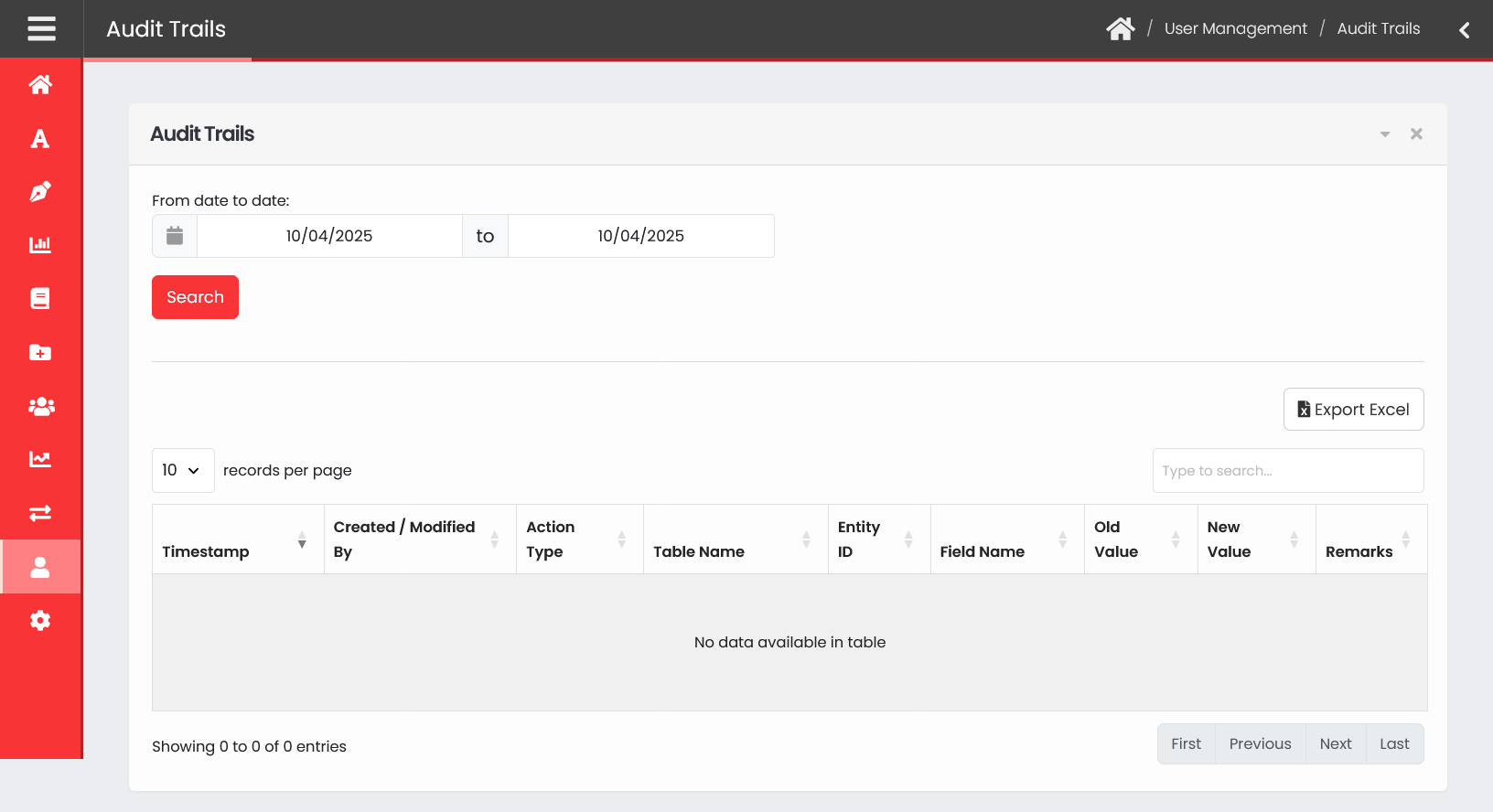The width and height of the screenshot is (1493, 812).
Task: Go to home in sidebar
Action: pos(40,85)
